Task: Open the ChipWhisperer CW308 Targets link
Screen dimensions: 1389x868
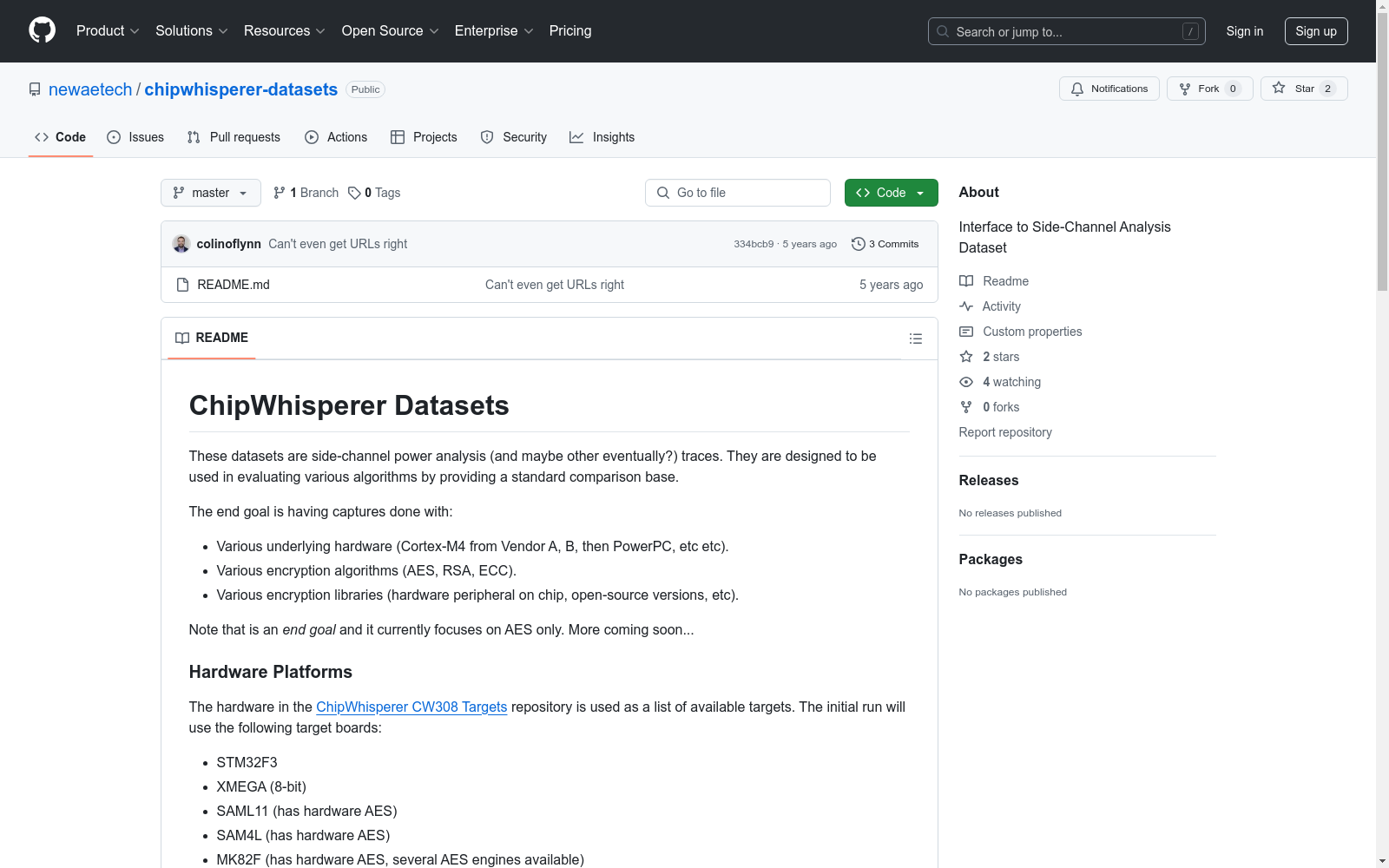Action: (411, 707)
